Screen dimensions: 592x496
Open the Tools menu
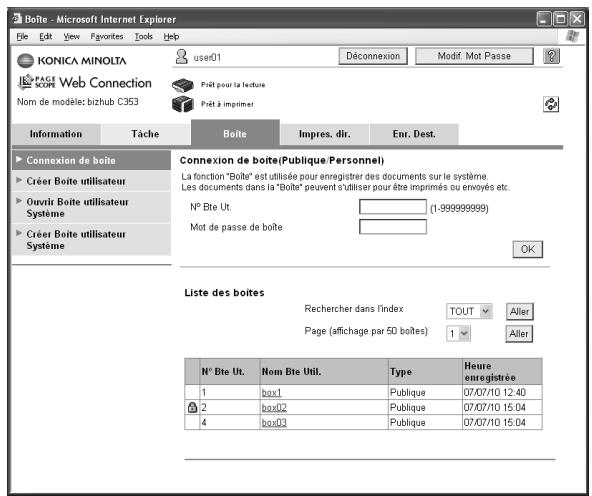point(143,37)
